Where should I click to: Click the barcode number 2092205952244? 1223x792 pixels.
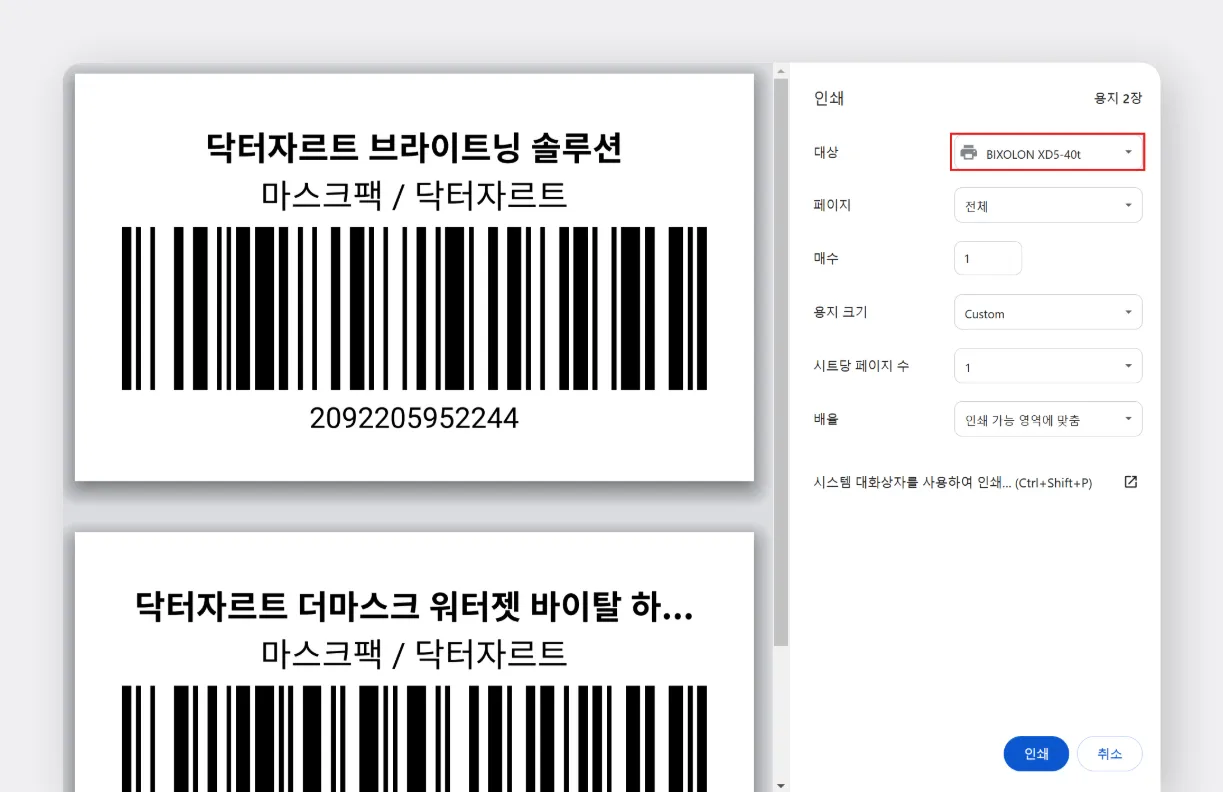coord(413,419)
